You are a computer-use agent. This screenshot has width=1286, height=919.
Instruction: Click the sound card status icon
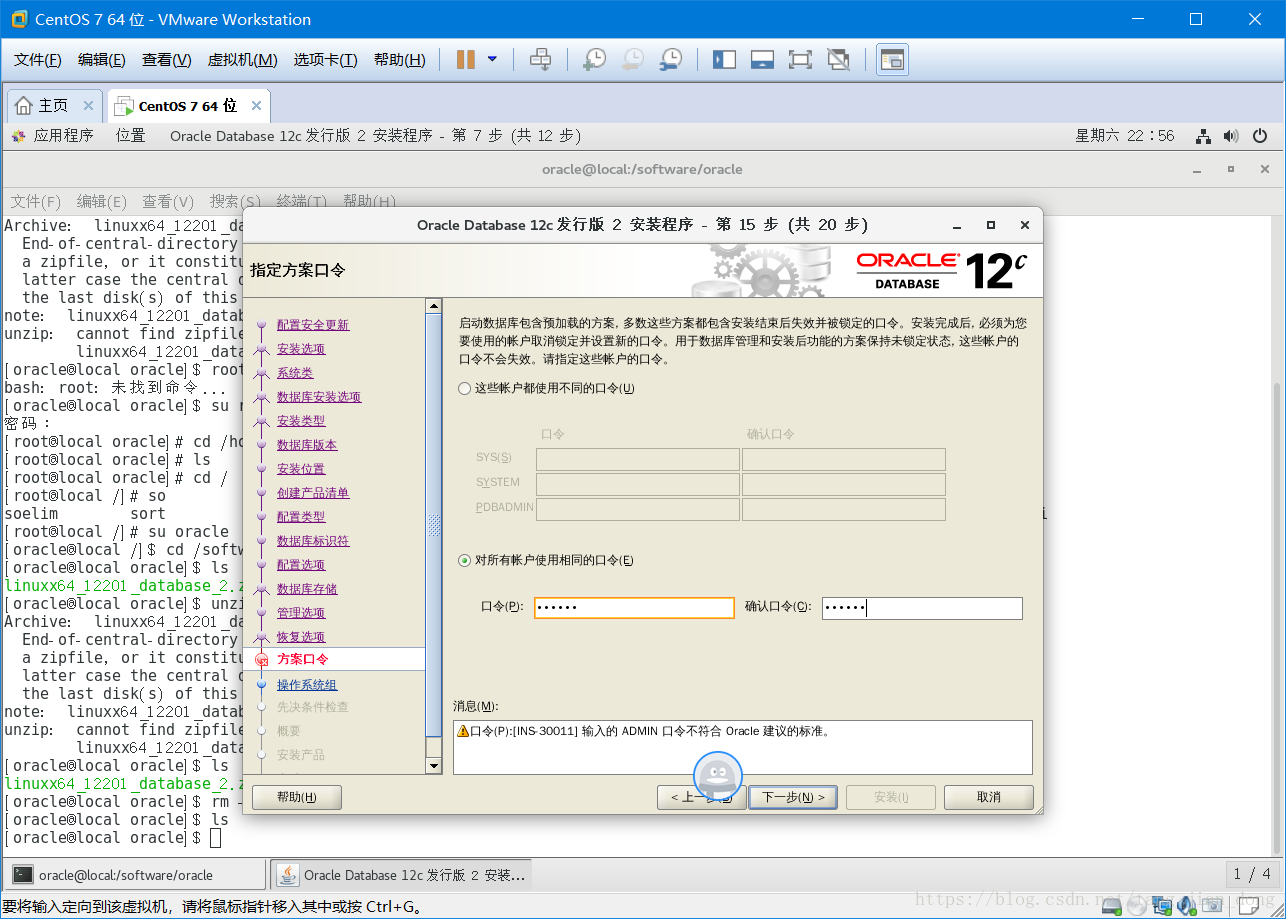[1187, 906]
